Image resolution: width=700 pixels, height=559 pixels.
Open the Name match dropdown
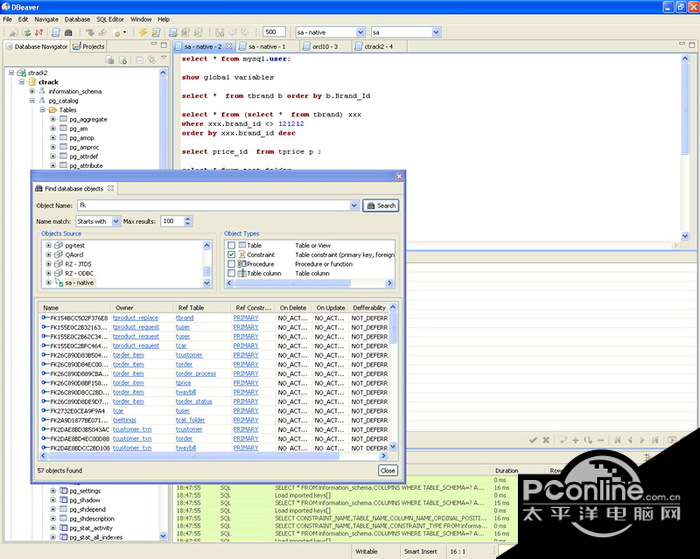pyautogui.click(x=99, y=221)
